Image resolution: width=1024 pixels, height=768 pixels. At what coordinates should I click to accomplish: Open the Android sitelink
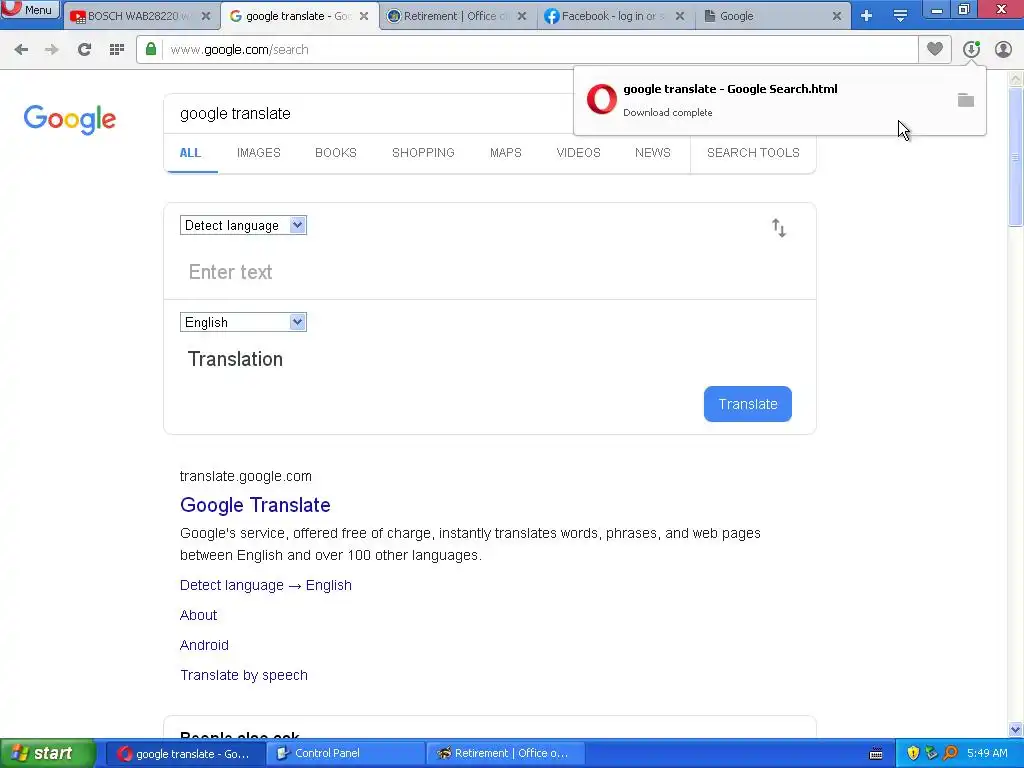point(204,645)
